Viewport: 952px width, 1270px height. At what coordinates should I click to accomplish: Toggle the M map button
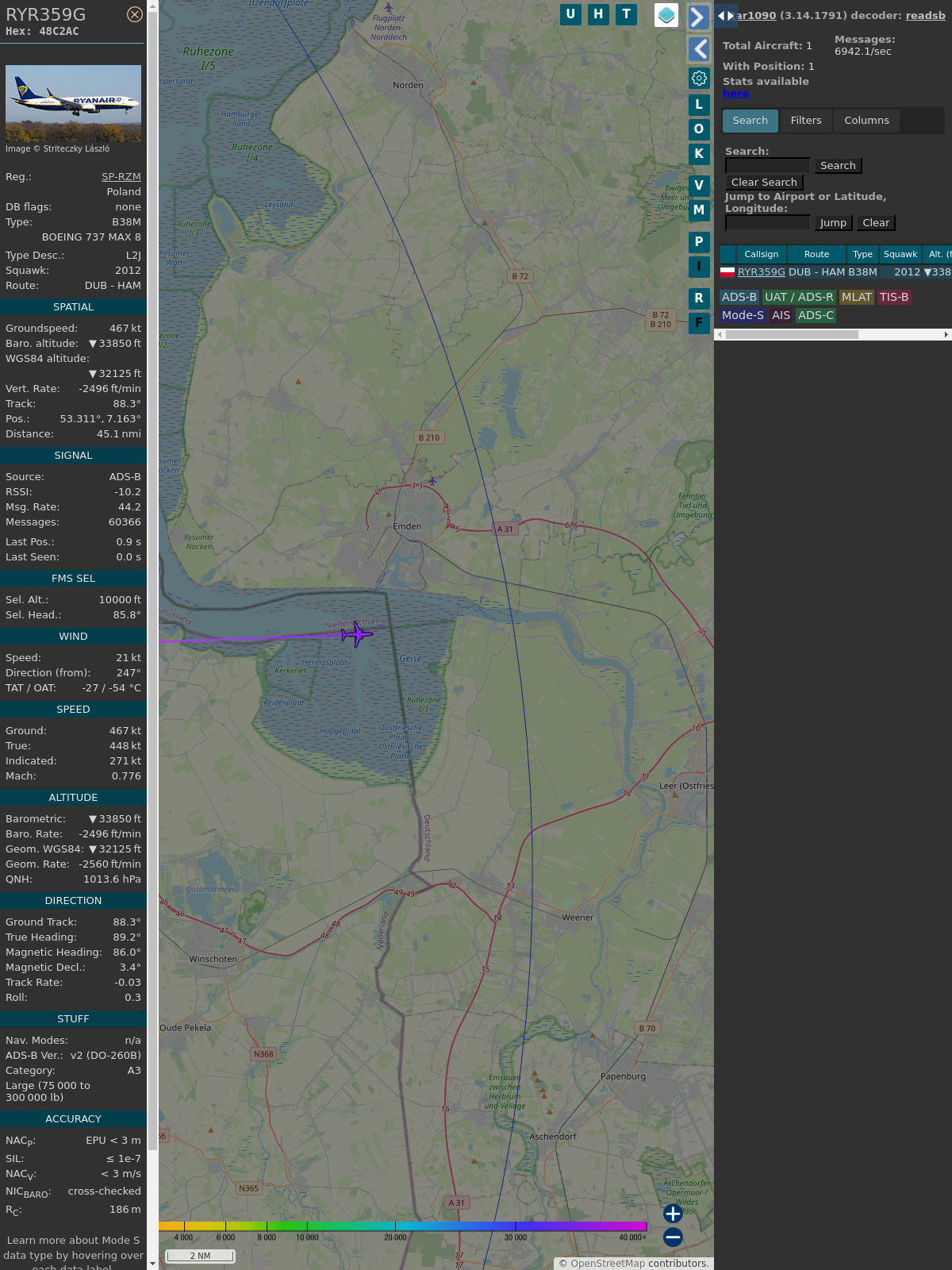click(x=699, y=210)
